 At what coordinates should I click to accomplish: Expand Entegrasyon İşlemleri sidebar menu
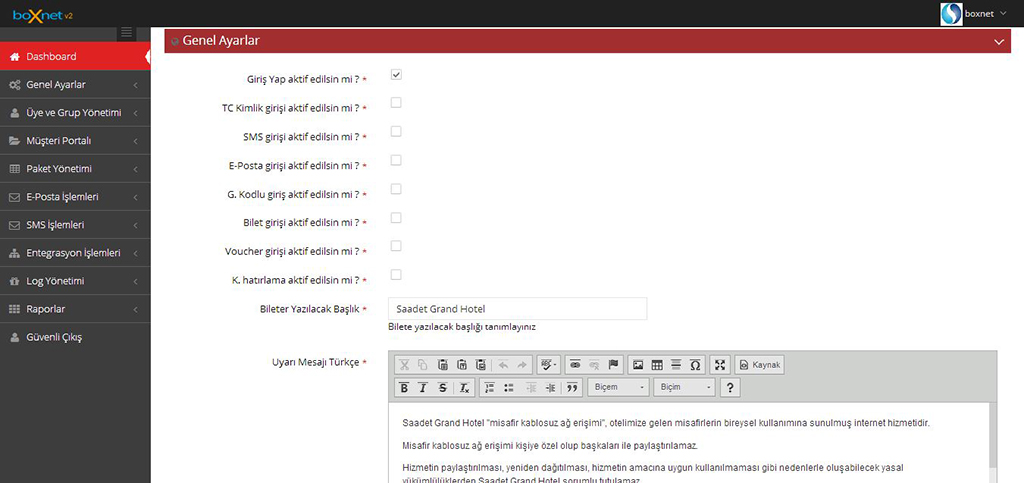click(75, 253)
